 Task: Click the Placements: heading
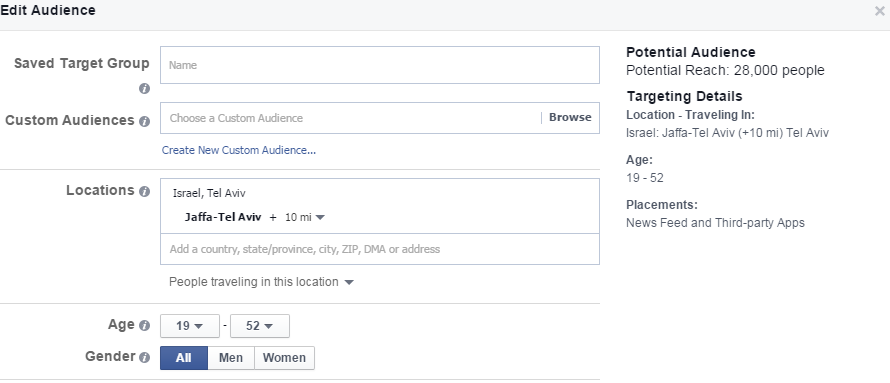tap(662, 205)
